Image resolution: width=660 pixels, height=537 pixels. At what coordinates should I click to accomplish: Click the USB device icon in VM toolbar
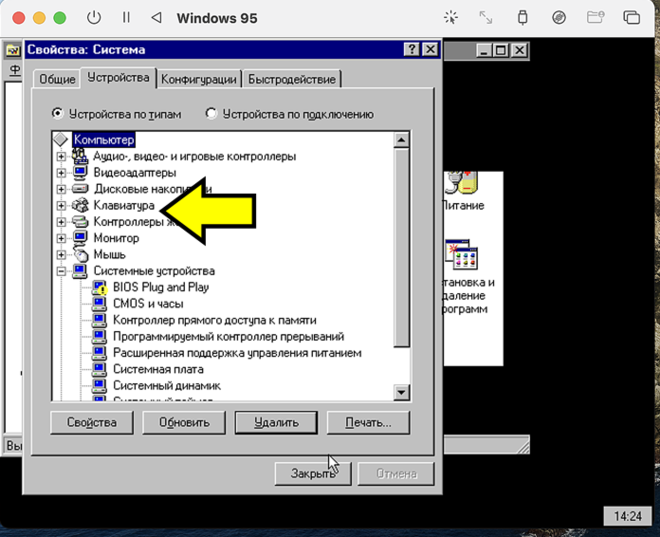522,18
